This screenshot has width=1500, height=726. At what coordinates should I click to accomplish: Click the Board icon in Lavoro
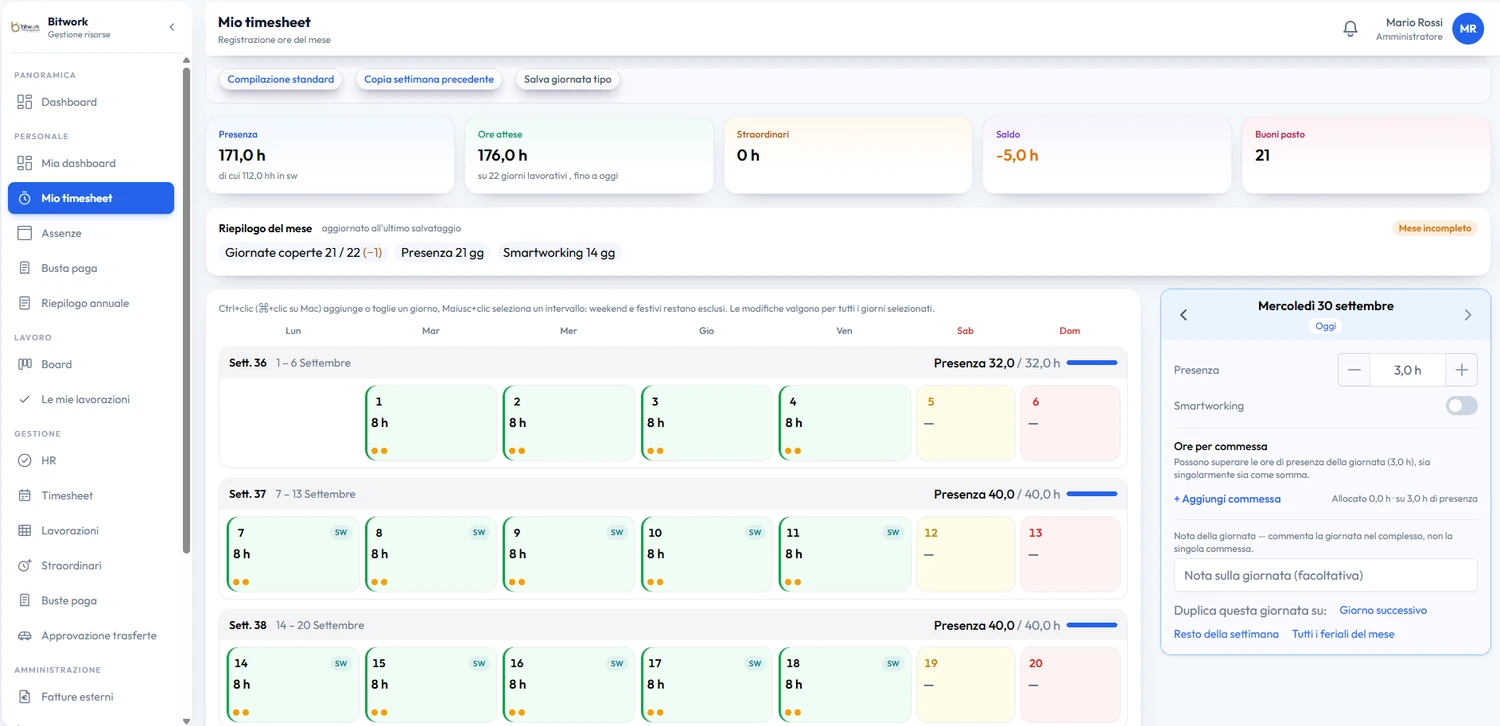coord(25,364)
